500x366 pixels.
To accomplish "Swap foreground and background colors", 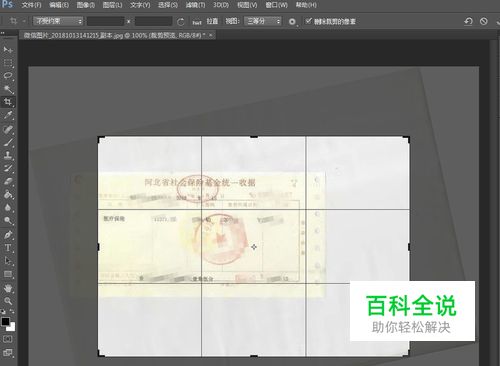I will click(12, 312).
